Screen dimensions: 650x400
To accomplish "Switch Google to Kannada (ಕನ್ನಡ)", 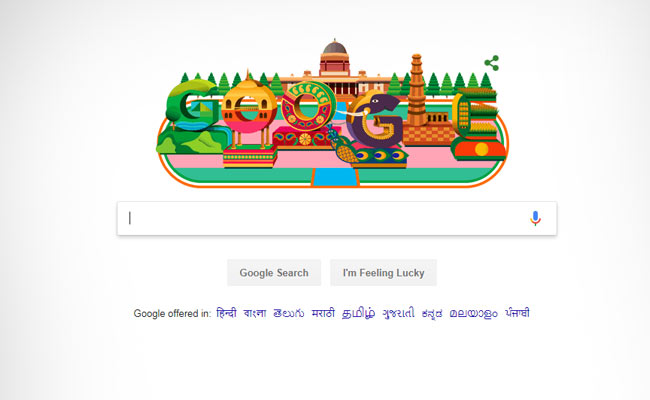I will 432,313.
